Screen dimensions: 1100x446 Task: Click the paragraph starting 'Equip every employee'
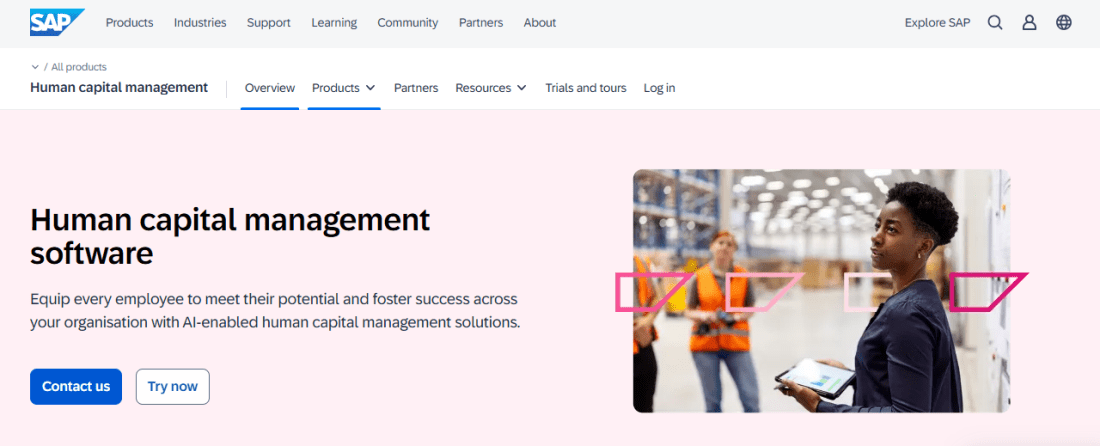[x=275, y=311]
